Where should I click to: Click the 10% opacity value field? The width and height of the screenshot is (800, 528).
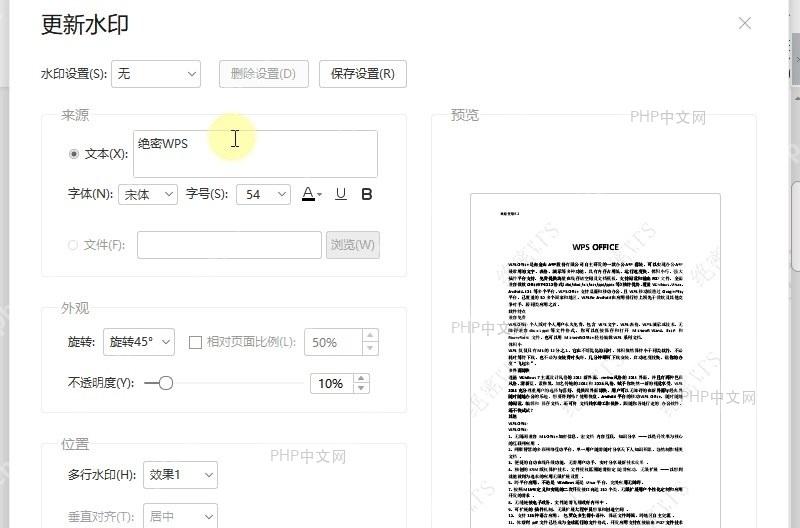332,384
